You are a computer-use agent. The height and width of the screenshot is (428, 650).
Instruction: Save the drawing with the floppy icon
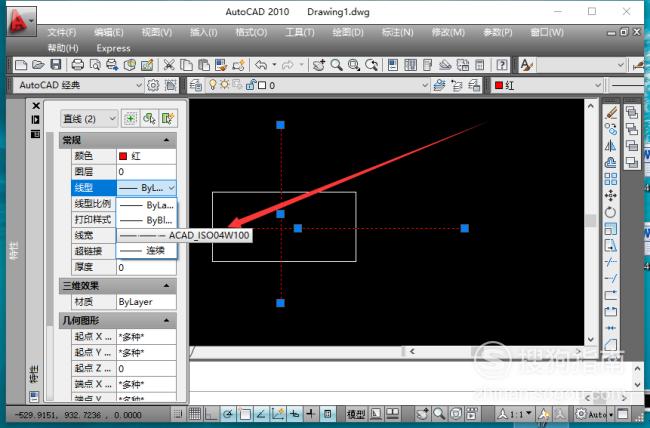point(56,65)
